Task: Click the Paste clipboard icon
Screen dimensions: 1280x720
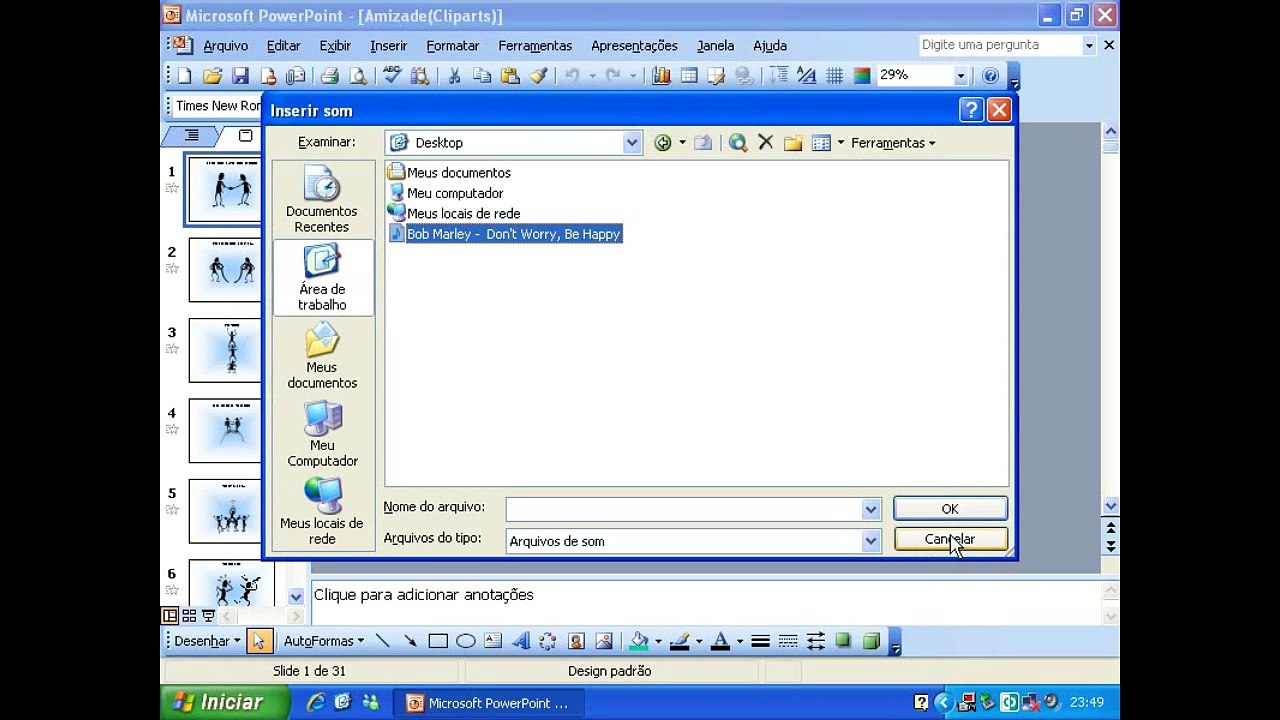Action: coord(510,76)
